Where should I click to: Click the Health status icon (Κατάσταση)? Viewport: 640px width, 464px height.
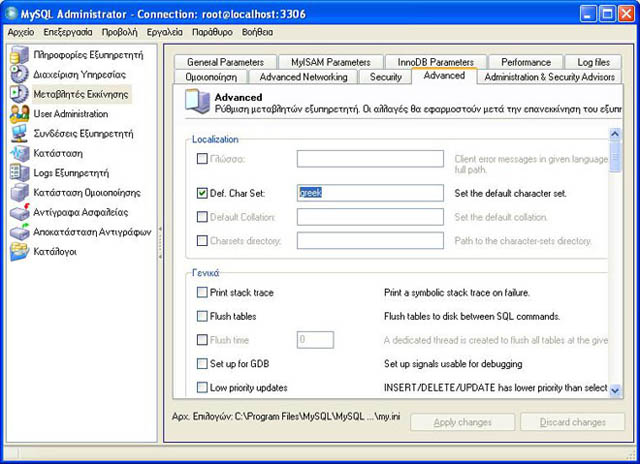[19, 153]
